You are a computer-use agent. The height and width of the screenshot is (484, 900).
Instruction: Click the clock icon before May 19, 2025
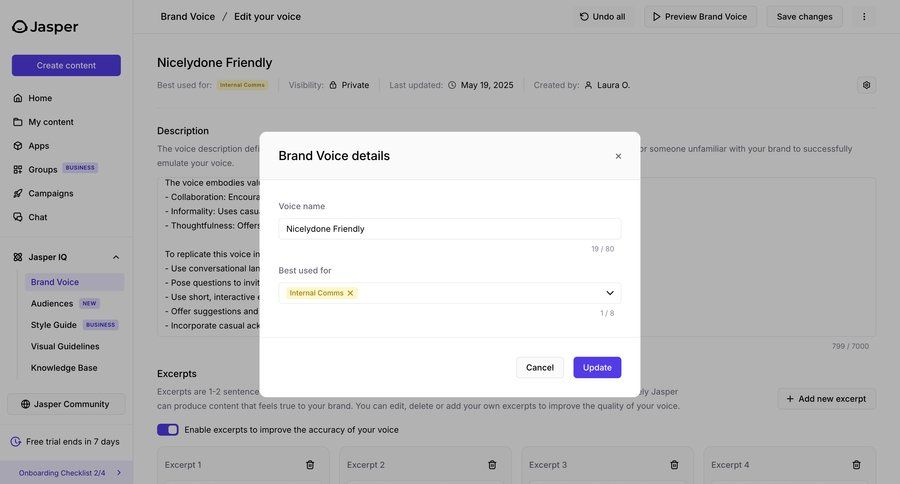pyautogui.click(x=452, y=85)
